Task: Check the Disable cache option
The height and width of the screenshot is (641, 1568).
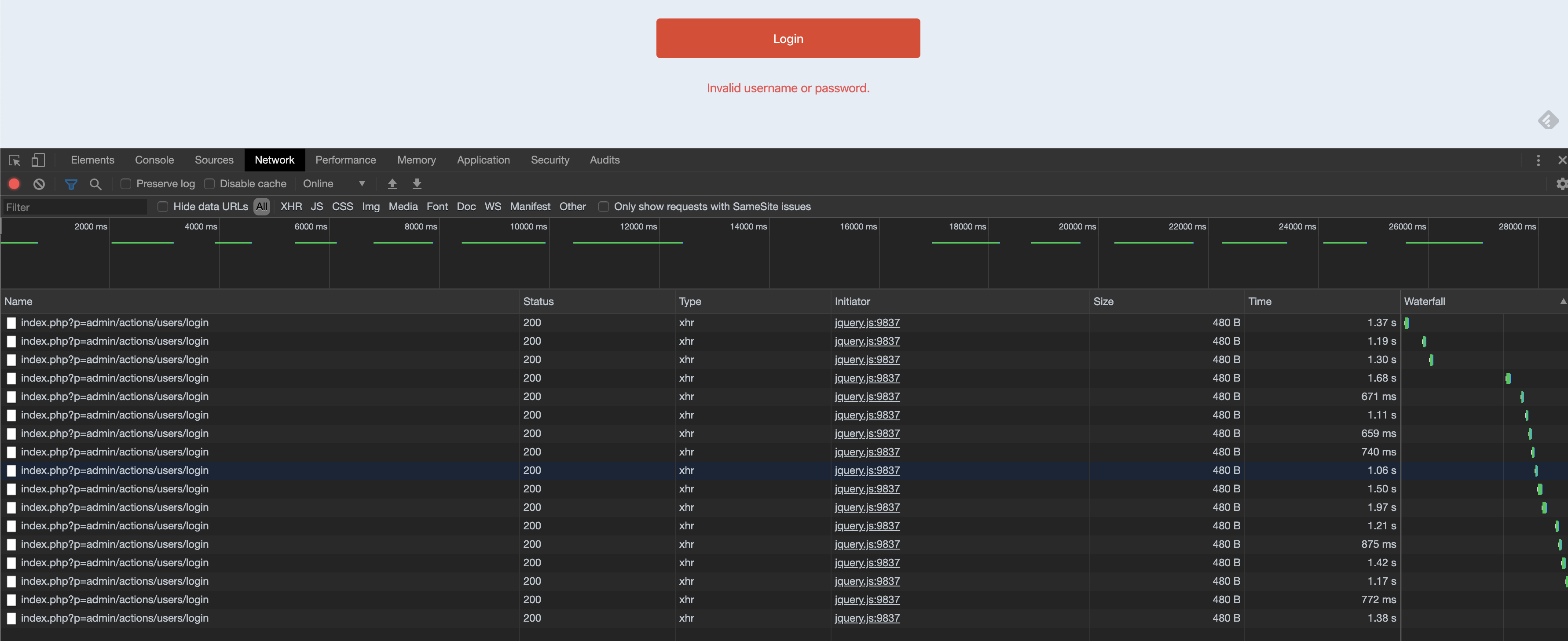Action: point(209,184)
